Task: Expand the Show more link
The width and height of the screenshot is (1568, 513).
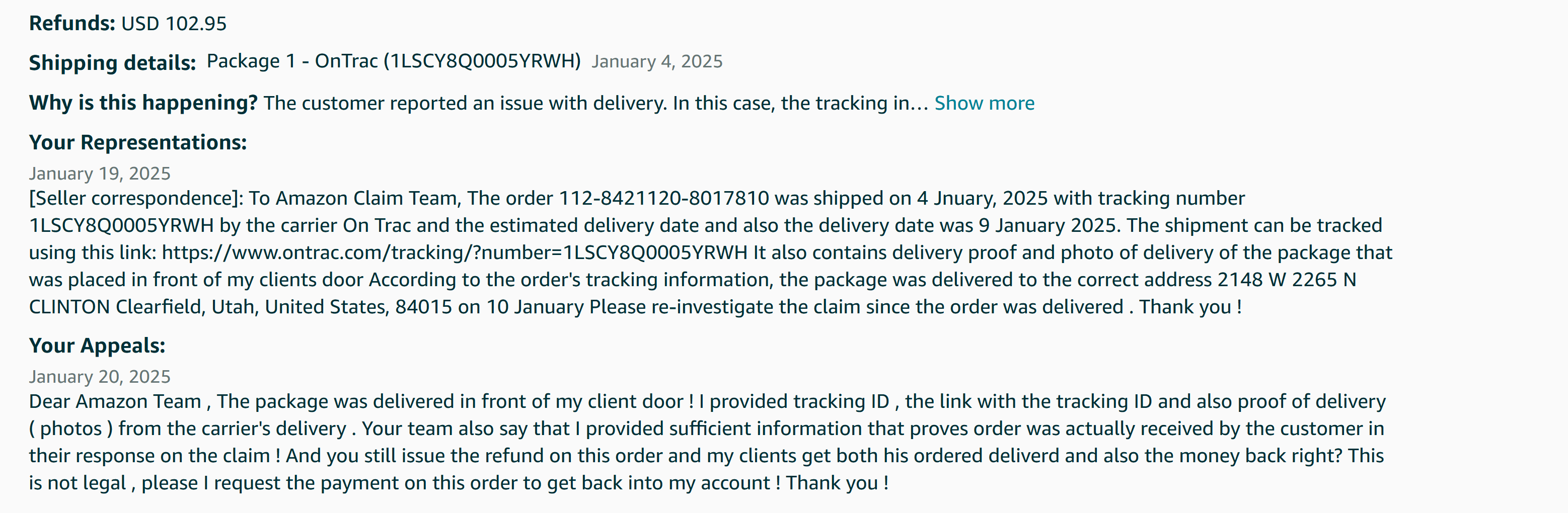Action: [x=984, y=103]
